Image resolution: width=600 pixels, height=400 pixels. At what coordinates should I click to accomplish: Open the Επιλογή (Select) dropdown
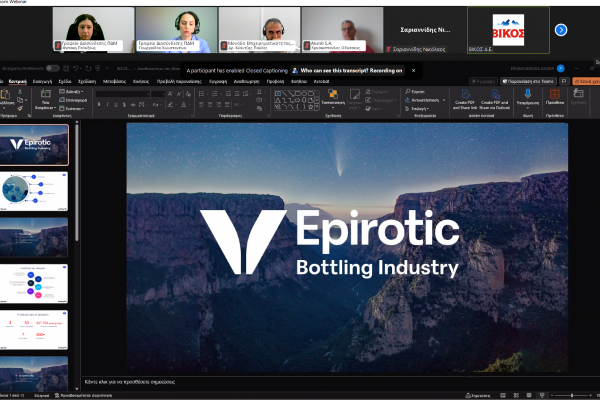[417, 109]
